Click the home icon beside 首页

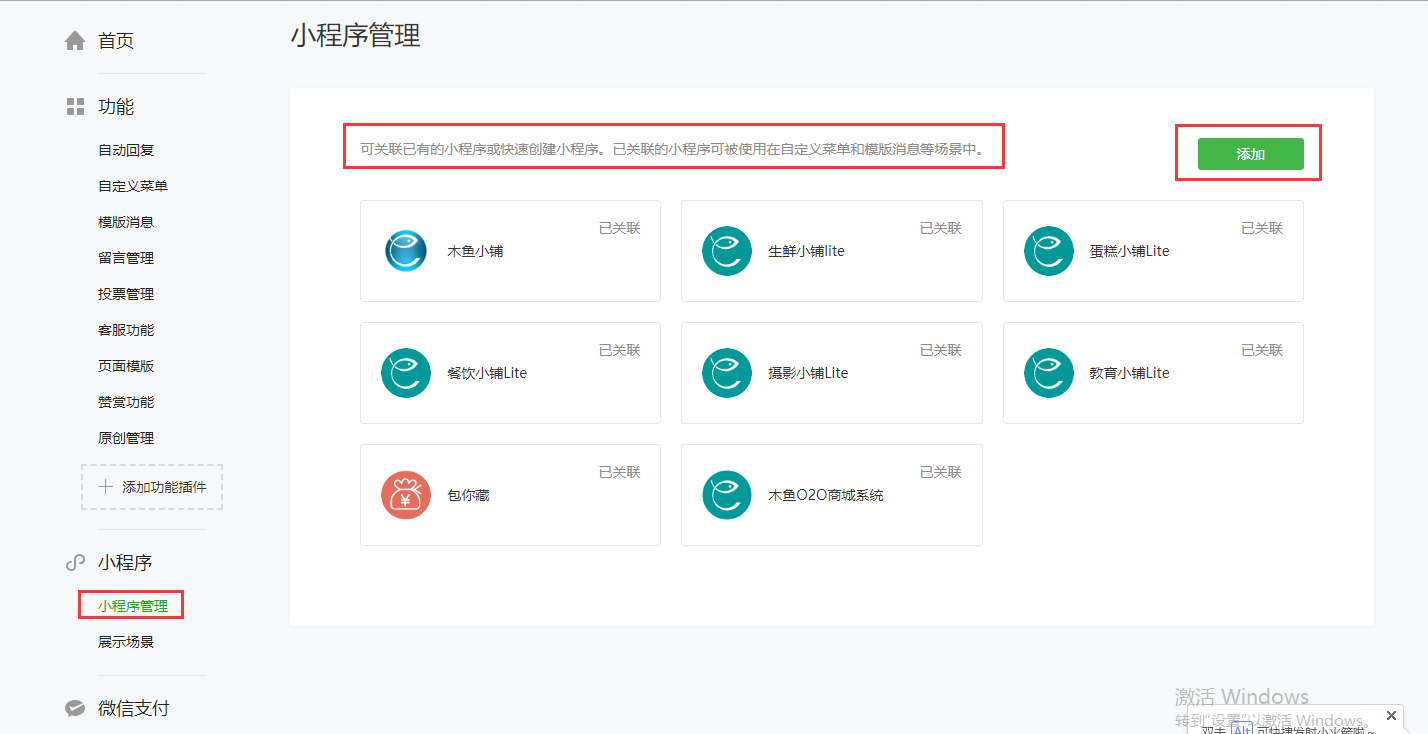[75, 41]
